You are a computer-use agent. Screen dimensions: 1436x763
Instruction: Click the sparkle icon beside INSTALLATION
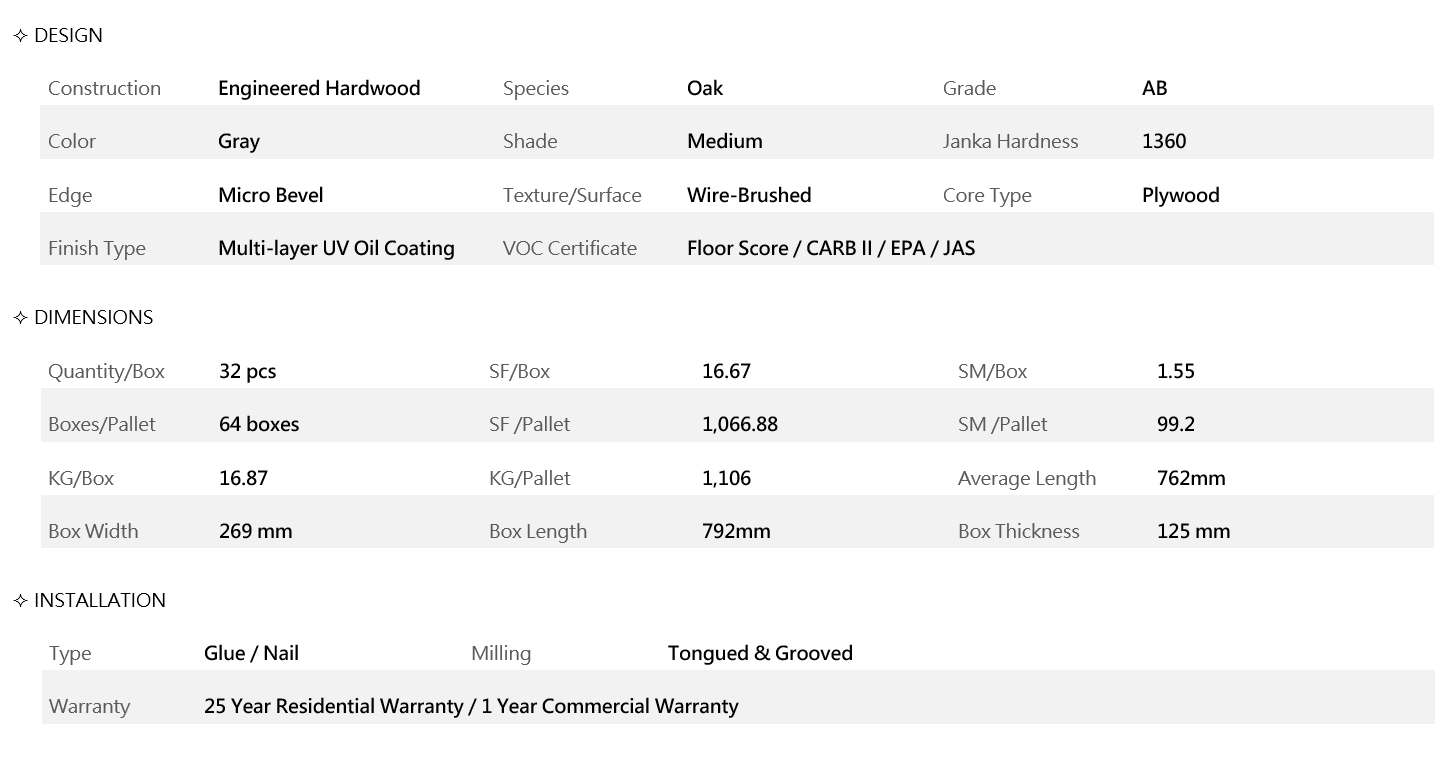coord(21,601)
